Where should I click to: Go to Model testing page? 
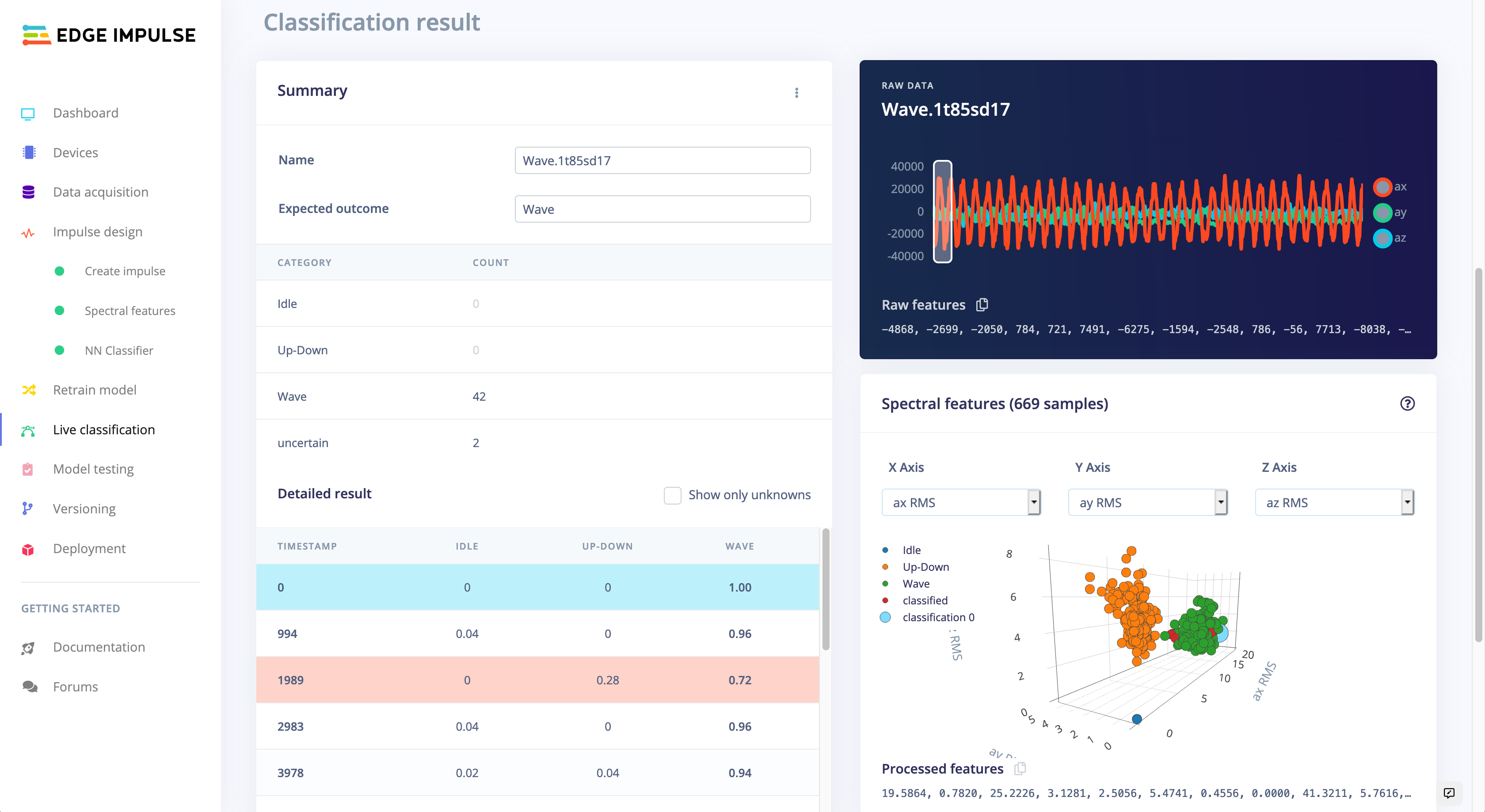[93, 469]
